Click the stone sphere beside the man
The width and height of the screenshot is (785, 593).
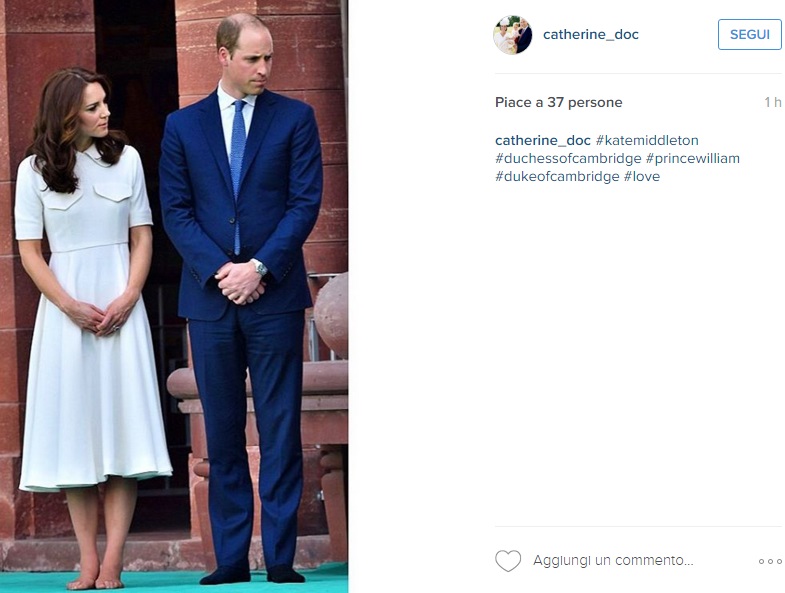tap(331, 317)
